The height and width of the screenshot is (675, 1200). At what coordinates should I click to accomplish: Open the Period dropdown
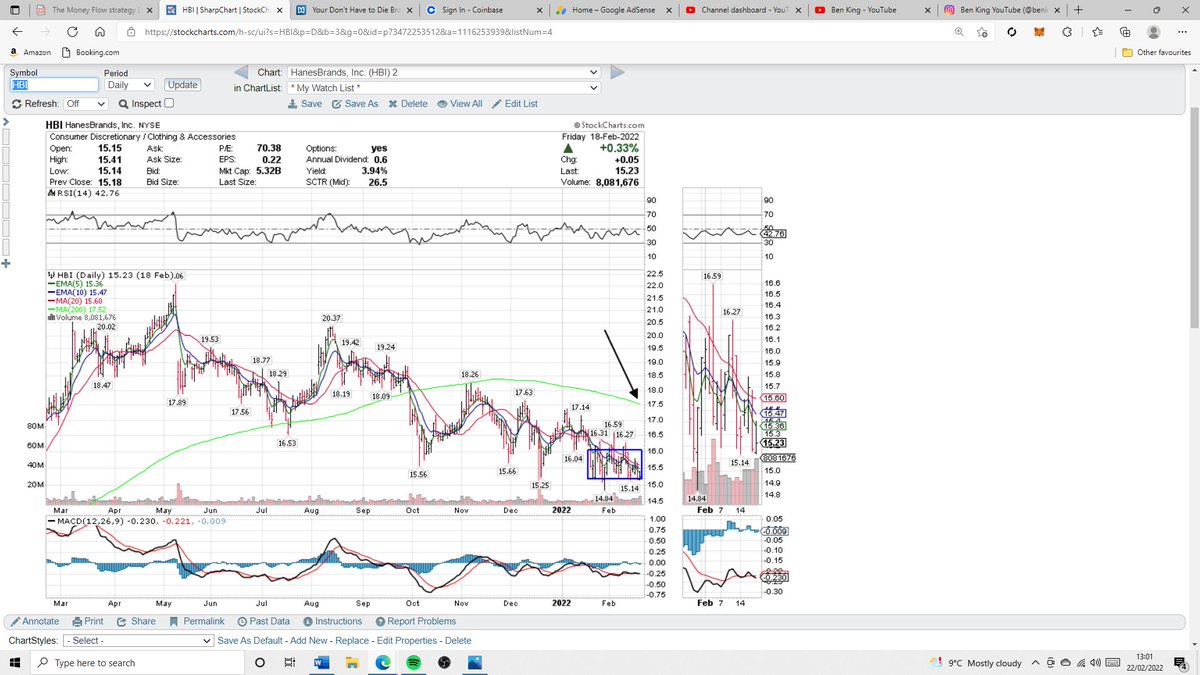click(x=128, y=85)
